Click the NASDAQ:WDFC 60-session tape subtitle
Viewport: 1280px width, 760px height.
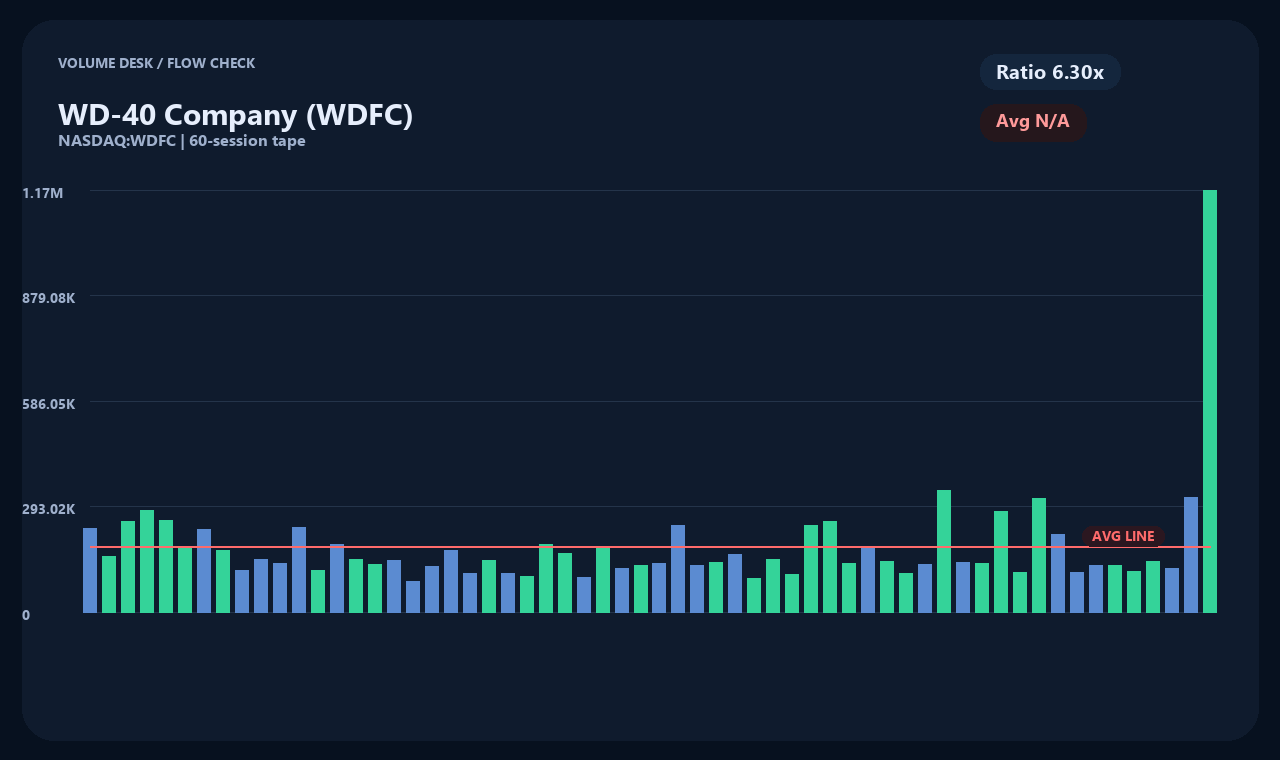[182, 141]
